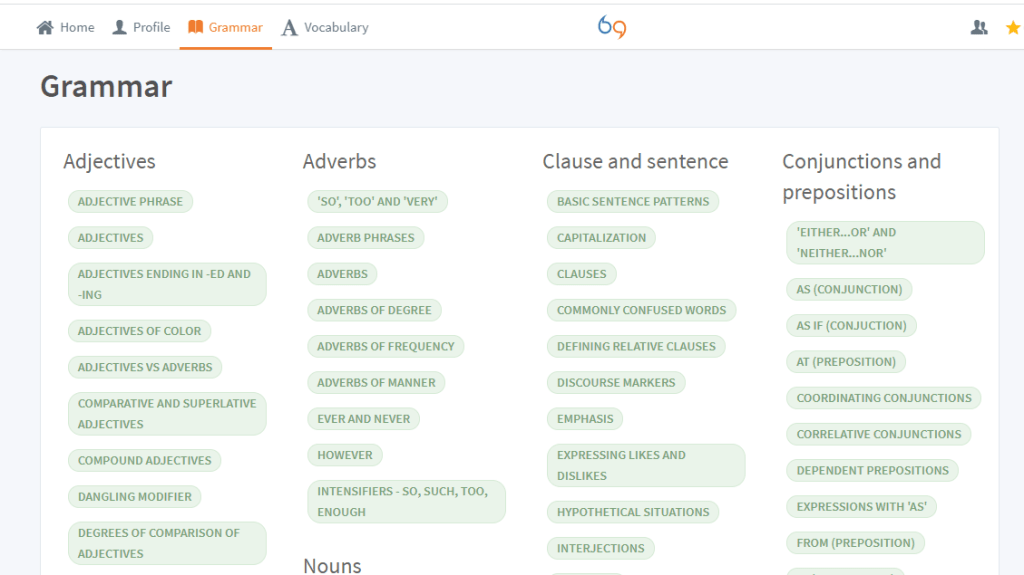This screenshot has height=575, width=1024.
Task: Click the However adverb tag
Action: coord(344,456)
